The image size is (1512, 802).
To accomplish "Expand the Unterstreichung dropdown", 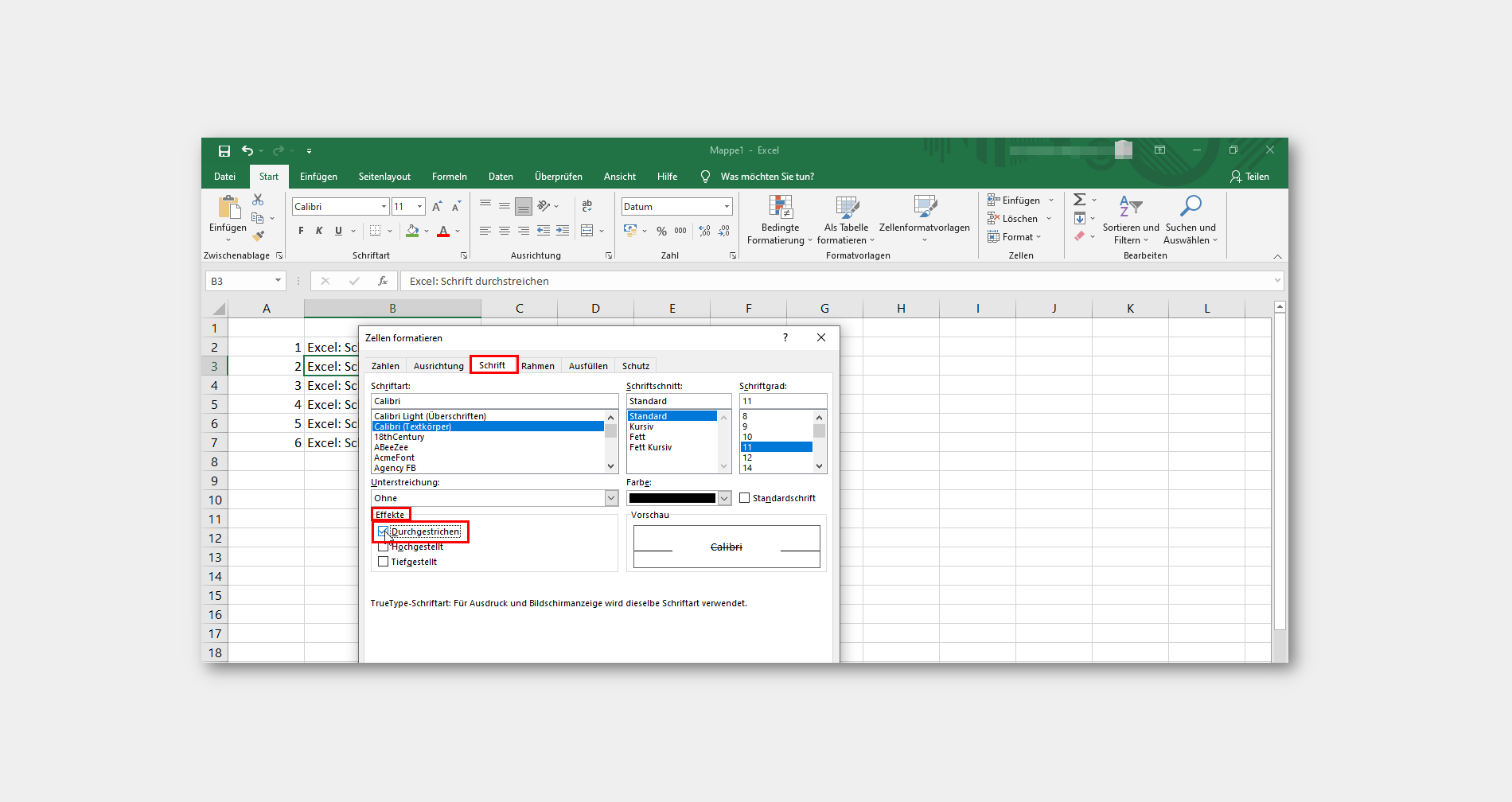I will point(611,498).
